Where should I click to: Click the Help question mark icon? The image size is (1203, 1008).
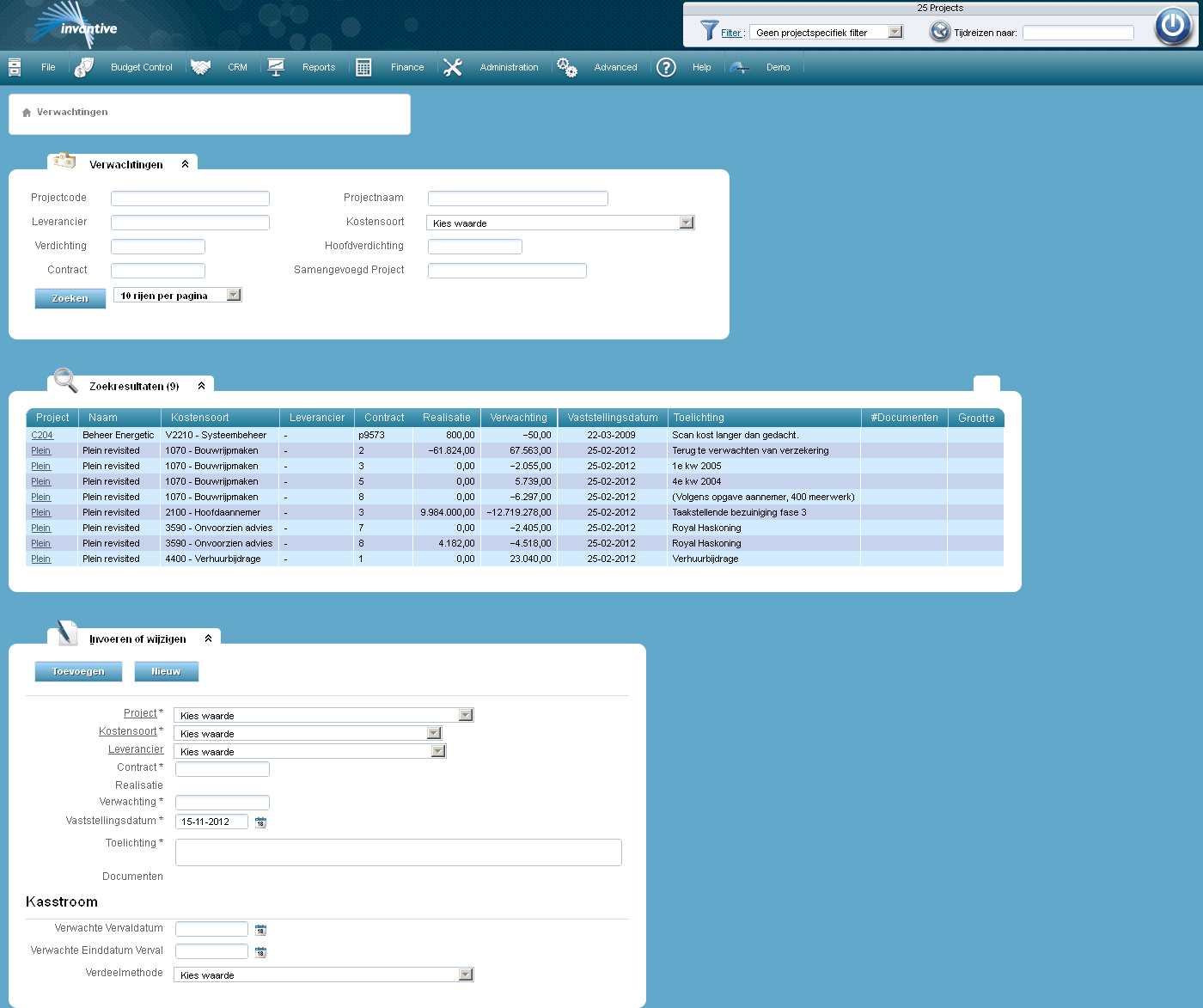[x=666, y=67]
